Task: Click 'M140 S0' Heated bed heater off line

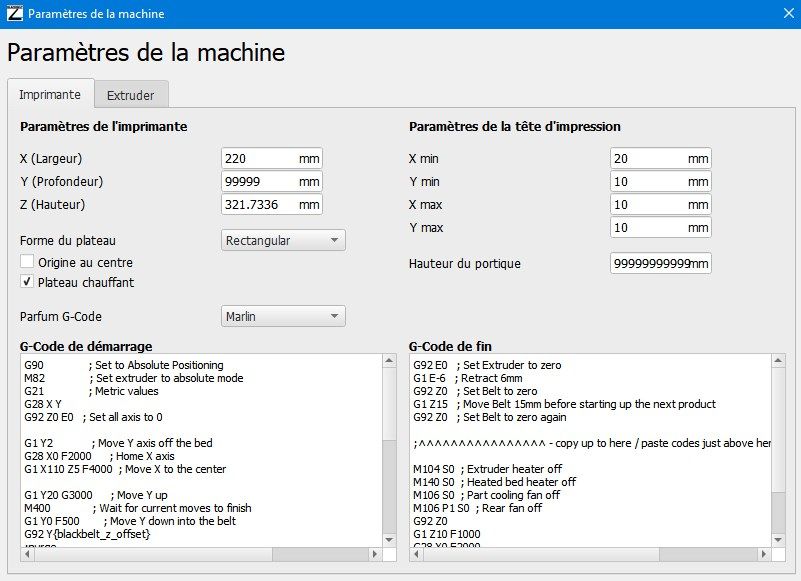Action: 494,482
